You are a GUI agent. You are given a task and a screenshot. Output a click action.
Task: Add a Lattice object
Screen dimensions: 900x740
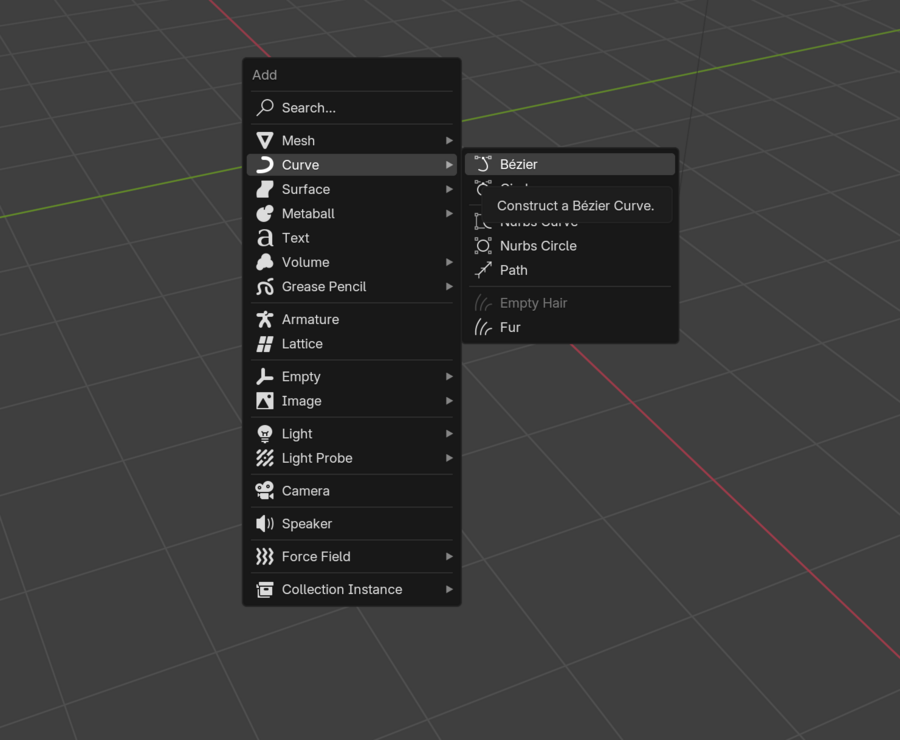(x=352, y=344)
